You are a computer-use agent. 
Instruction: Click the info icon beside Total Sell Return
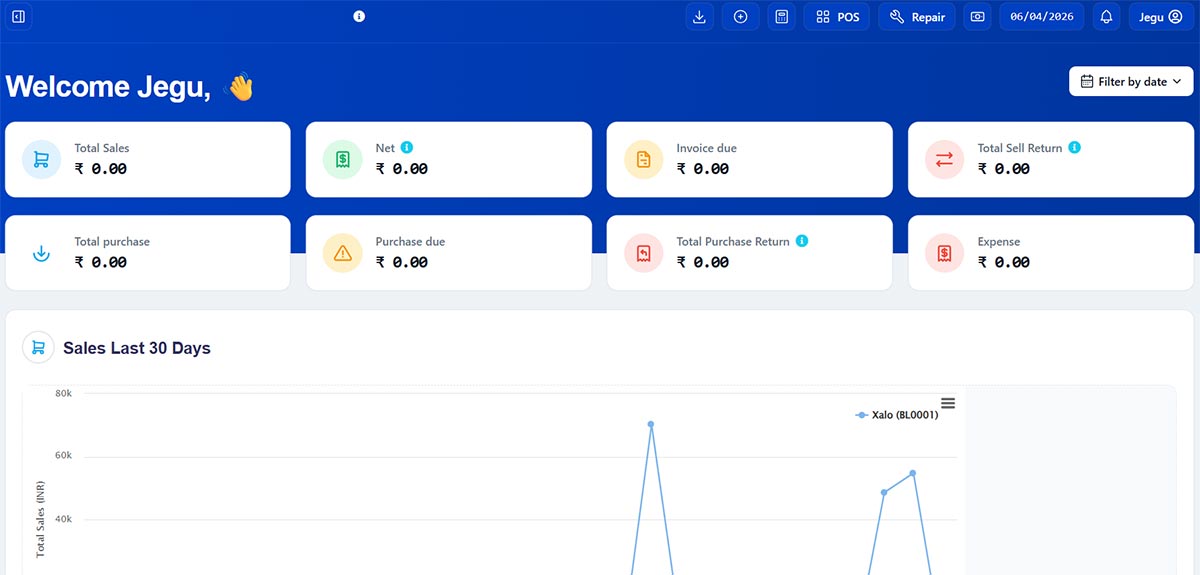click(1075, 147)
